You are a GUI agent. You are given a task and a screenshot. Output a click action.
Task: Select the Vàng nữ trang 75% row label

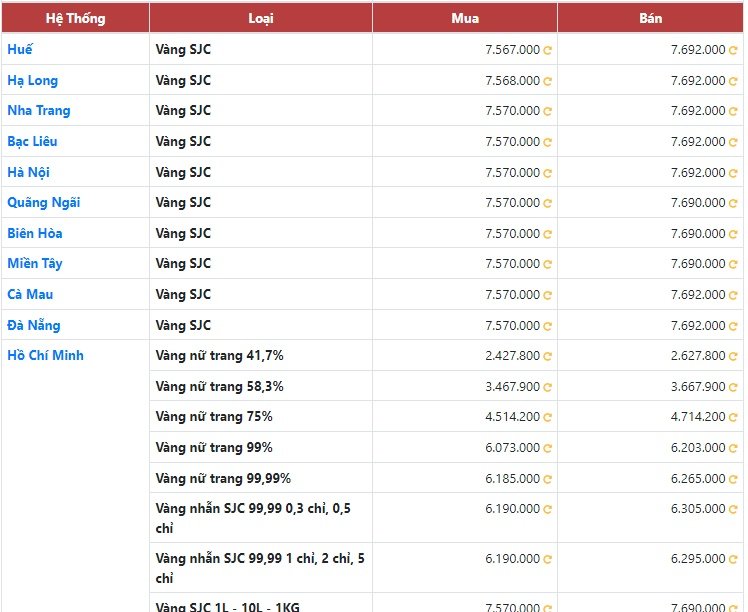(x=214, y=416)
